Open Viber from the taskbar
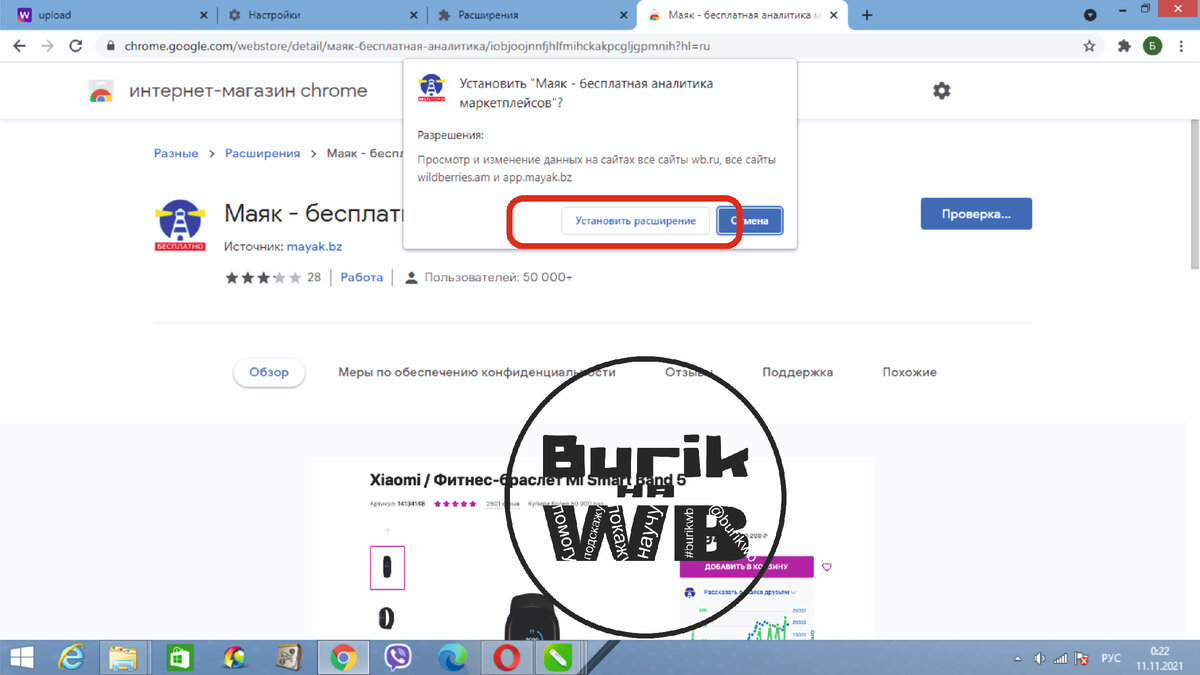This screenshot has height=675, width=1200. click(398, 657)
